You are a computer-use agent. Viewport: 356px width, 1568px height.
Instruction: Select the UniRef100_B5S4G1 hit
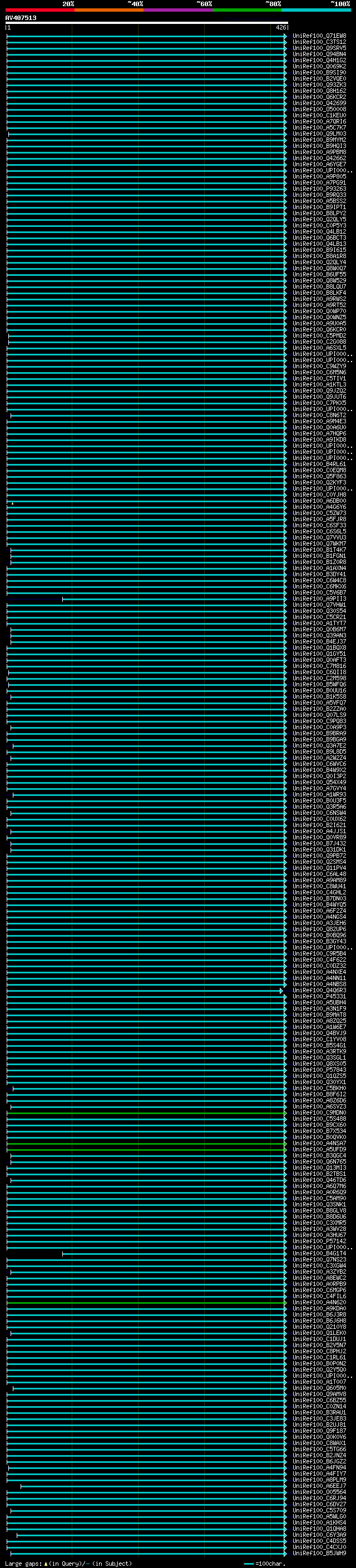tap(319, 1046)
